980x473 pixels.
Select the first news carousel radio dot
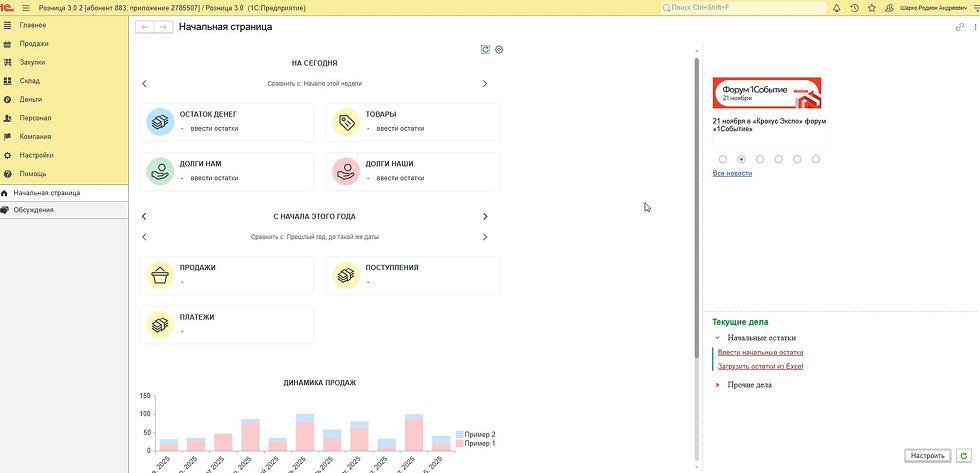[723, 159]
